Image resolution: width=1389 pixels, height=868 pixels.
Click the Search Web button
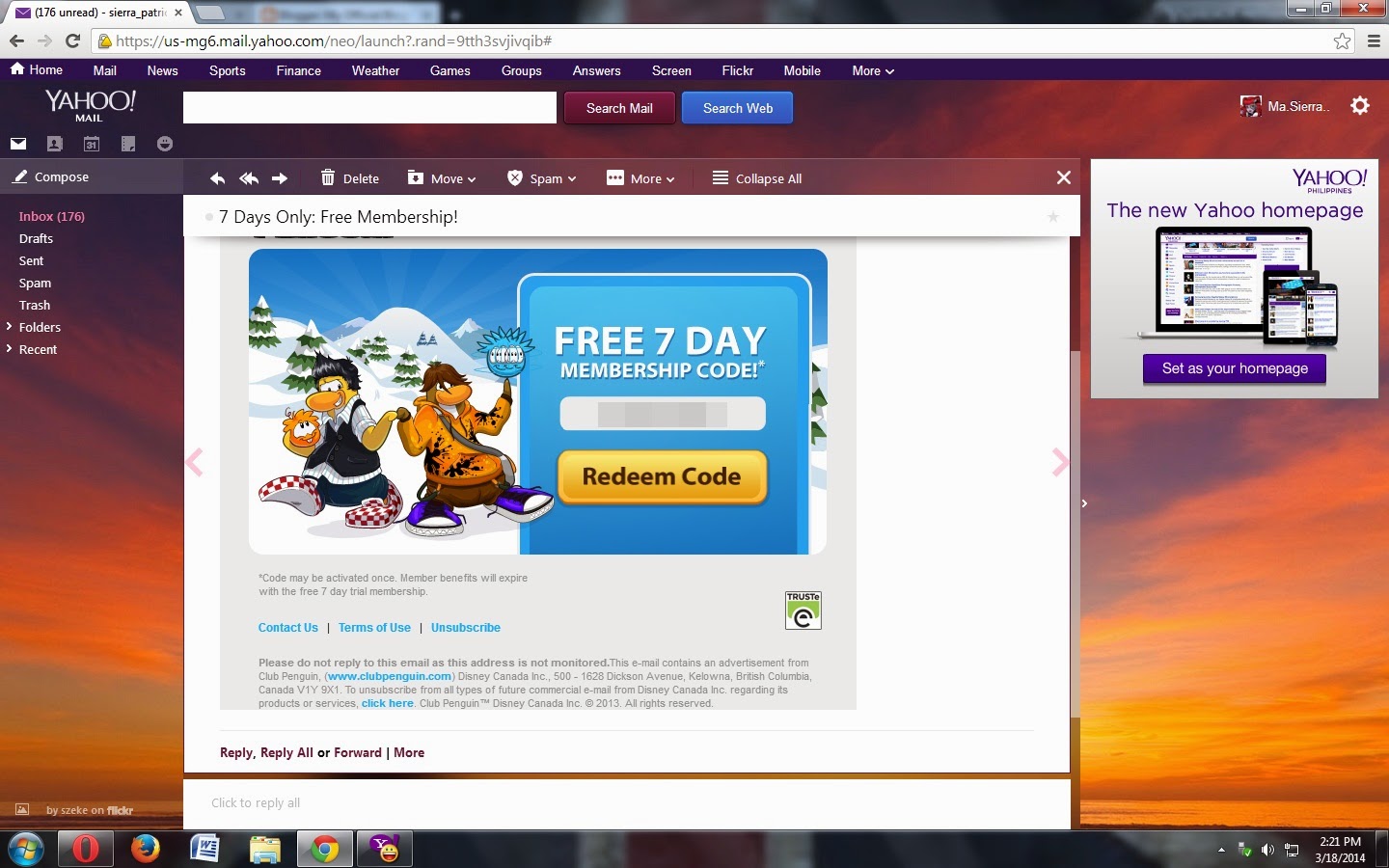click(x=738, y=108)
